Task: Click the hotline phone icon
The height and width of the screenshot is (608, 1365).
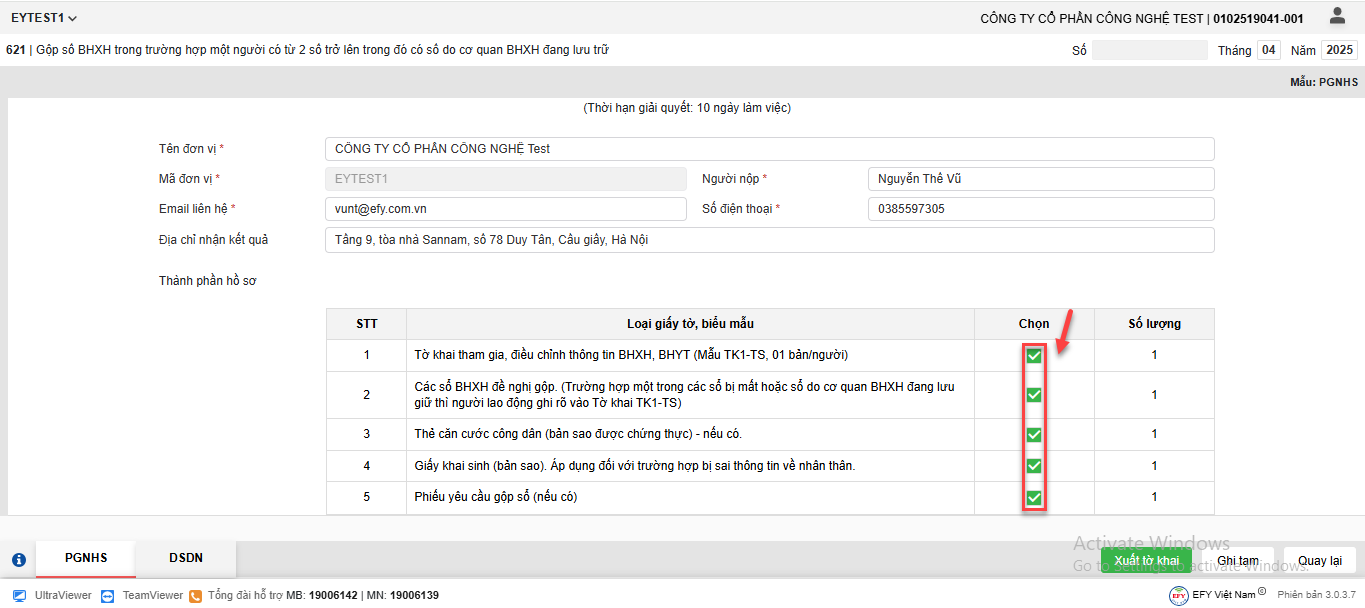Action: [x=196, y=595]
